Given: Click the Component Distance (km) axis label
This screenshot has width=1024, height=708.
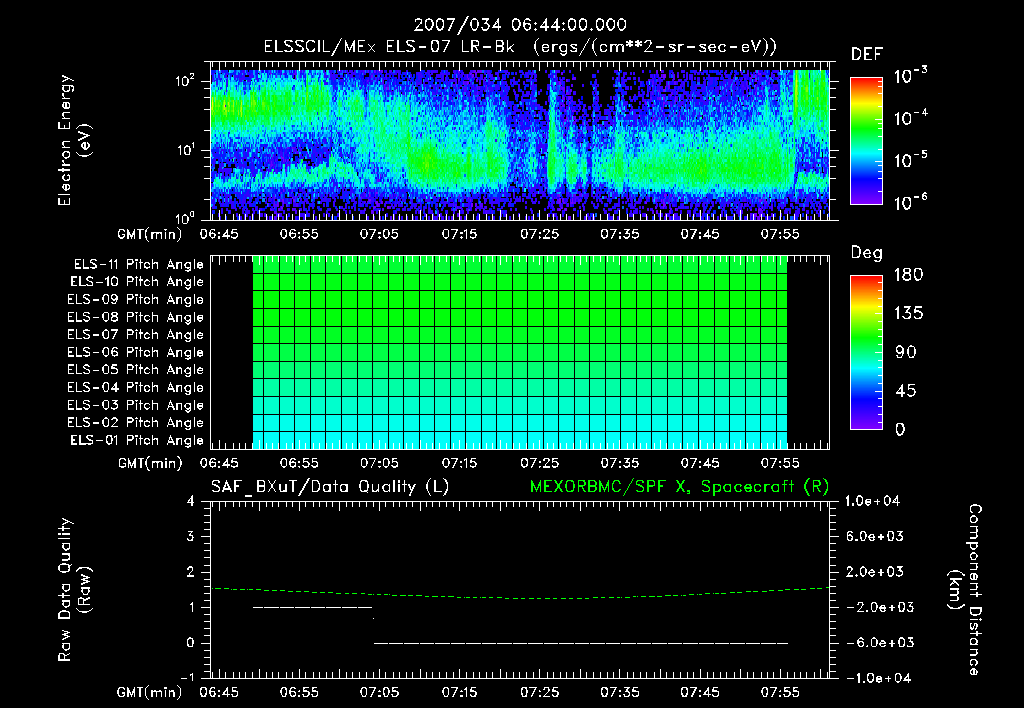Looking at the screenshot, I should pyautogui.click(x=965, y=590).
